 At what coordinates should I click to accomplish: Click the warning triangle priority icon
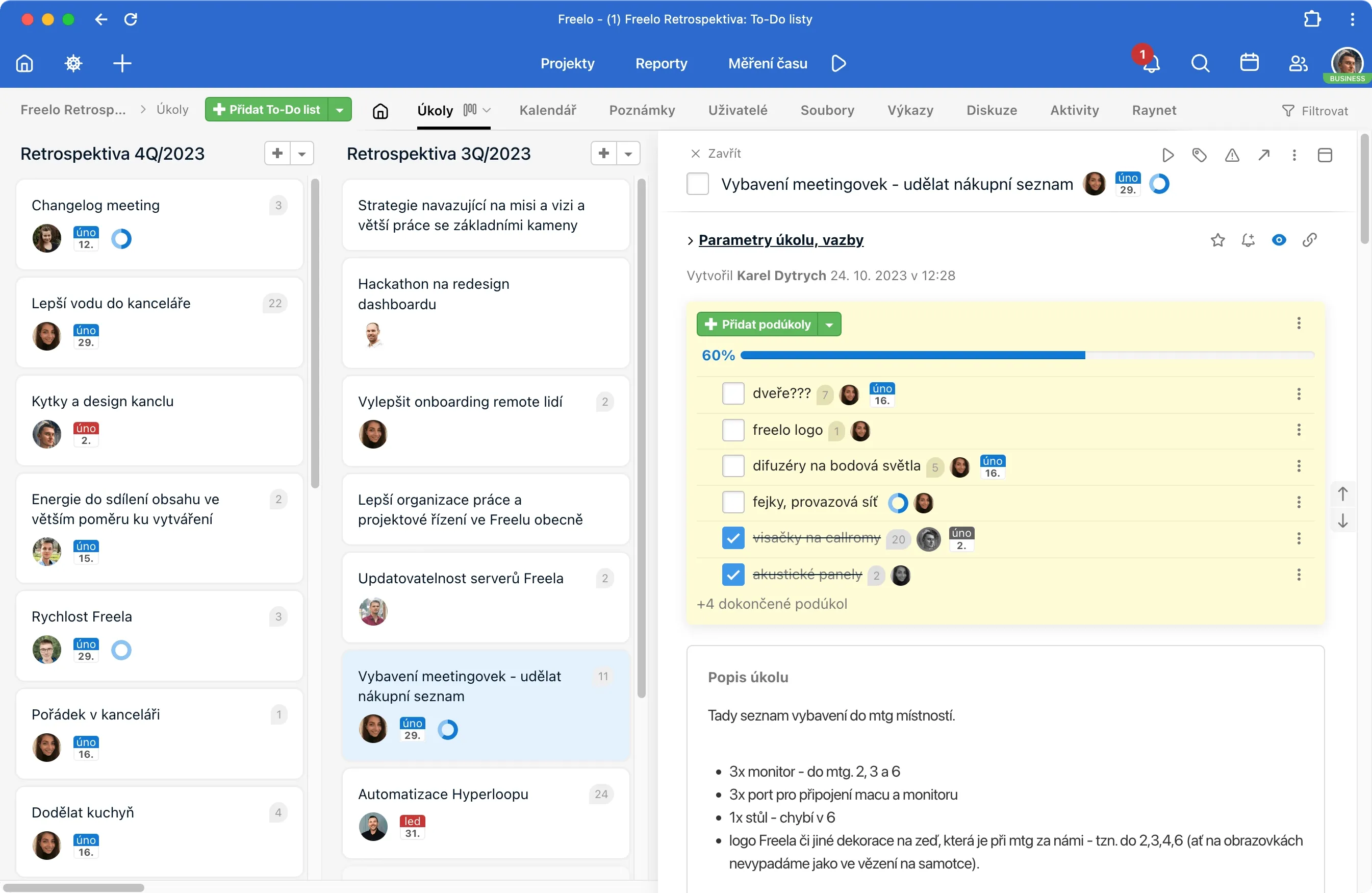point(1231,155)
